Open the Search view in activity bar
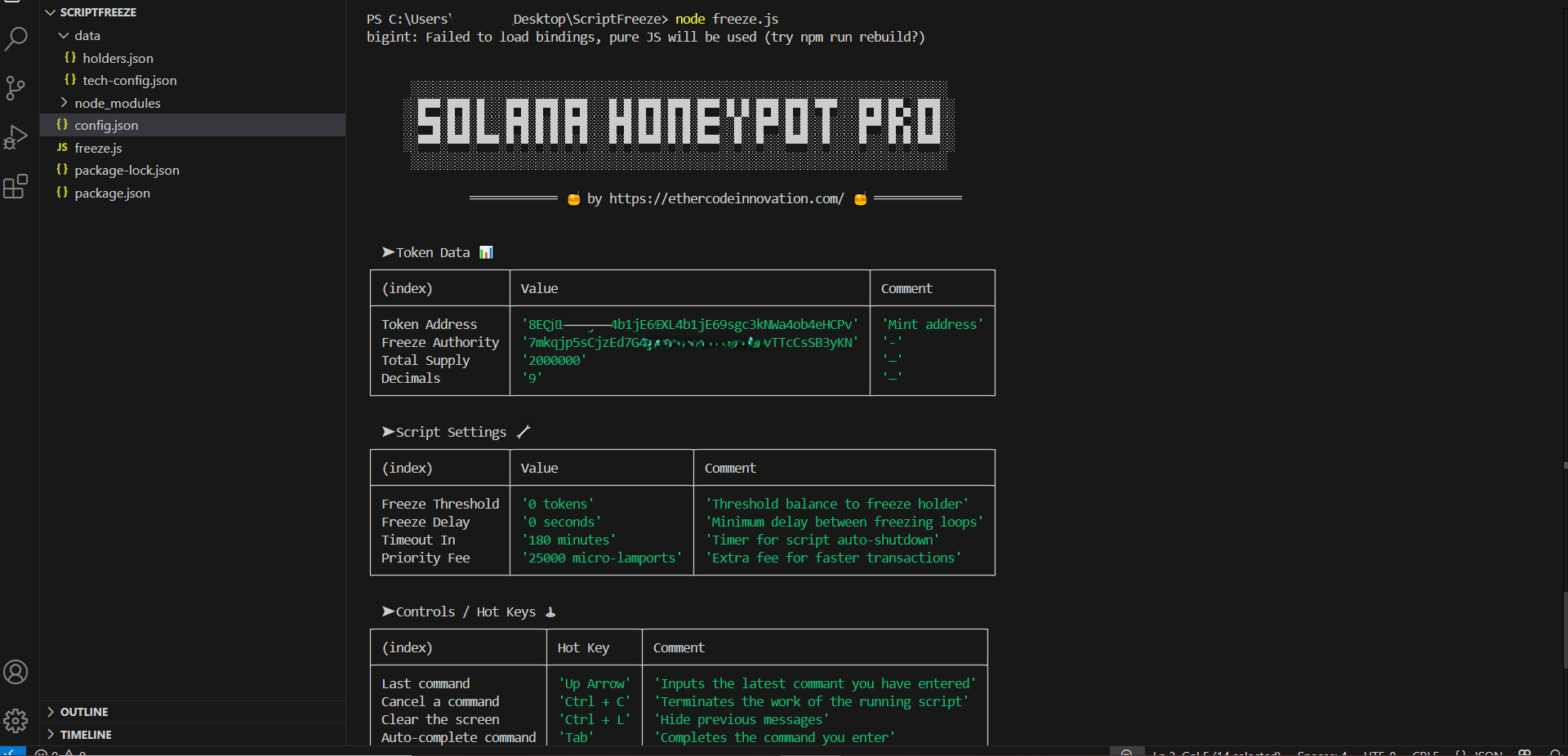The width and height of the screenshot is (1568, 756). click(16, 38)
